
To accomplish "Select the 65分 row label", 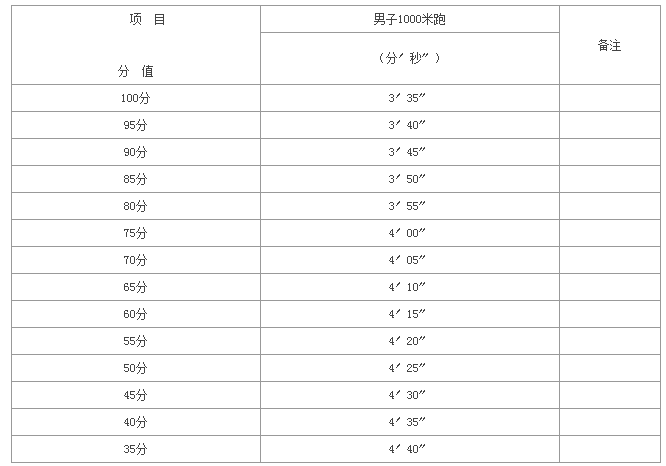I will click(x=135, y=287).
